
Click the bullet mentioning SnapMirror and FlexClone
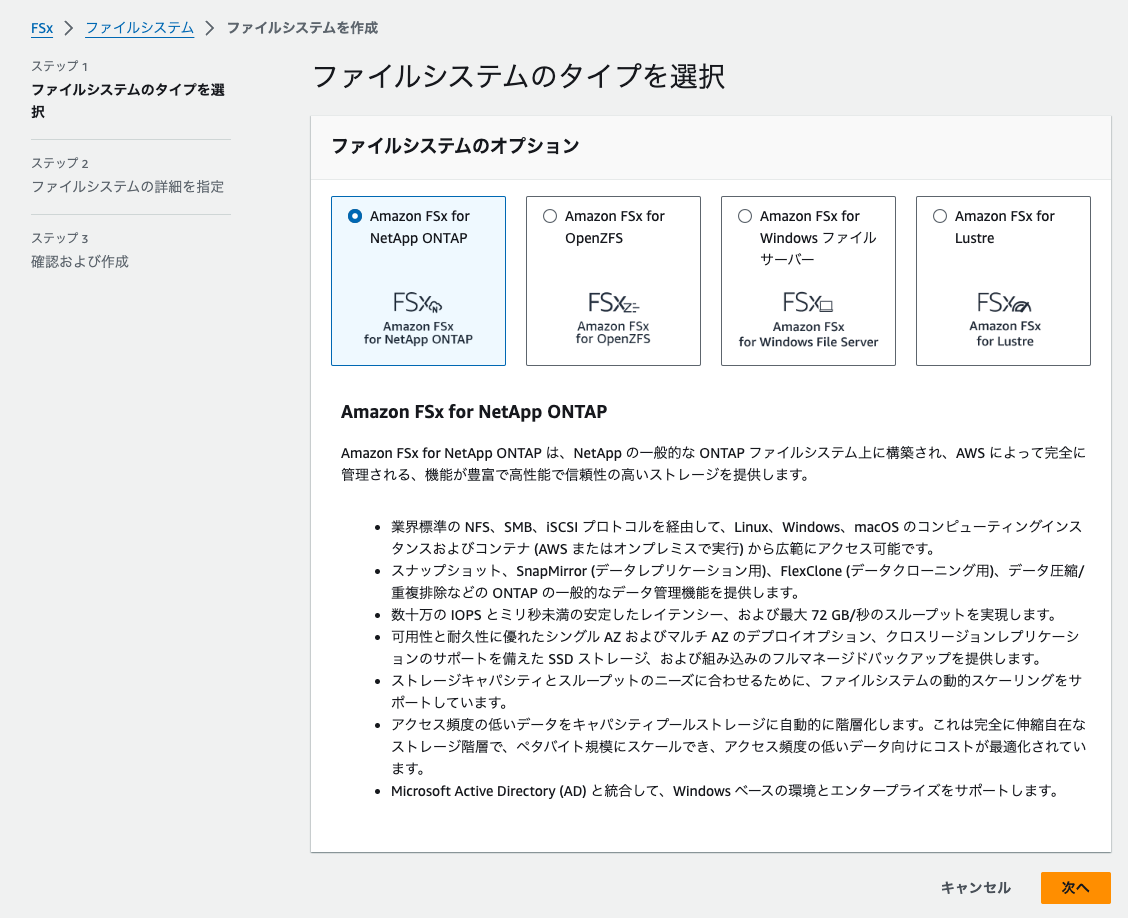pyautogui.click(x=737, y=581)
